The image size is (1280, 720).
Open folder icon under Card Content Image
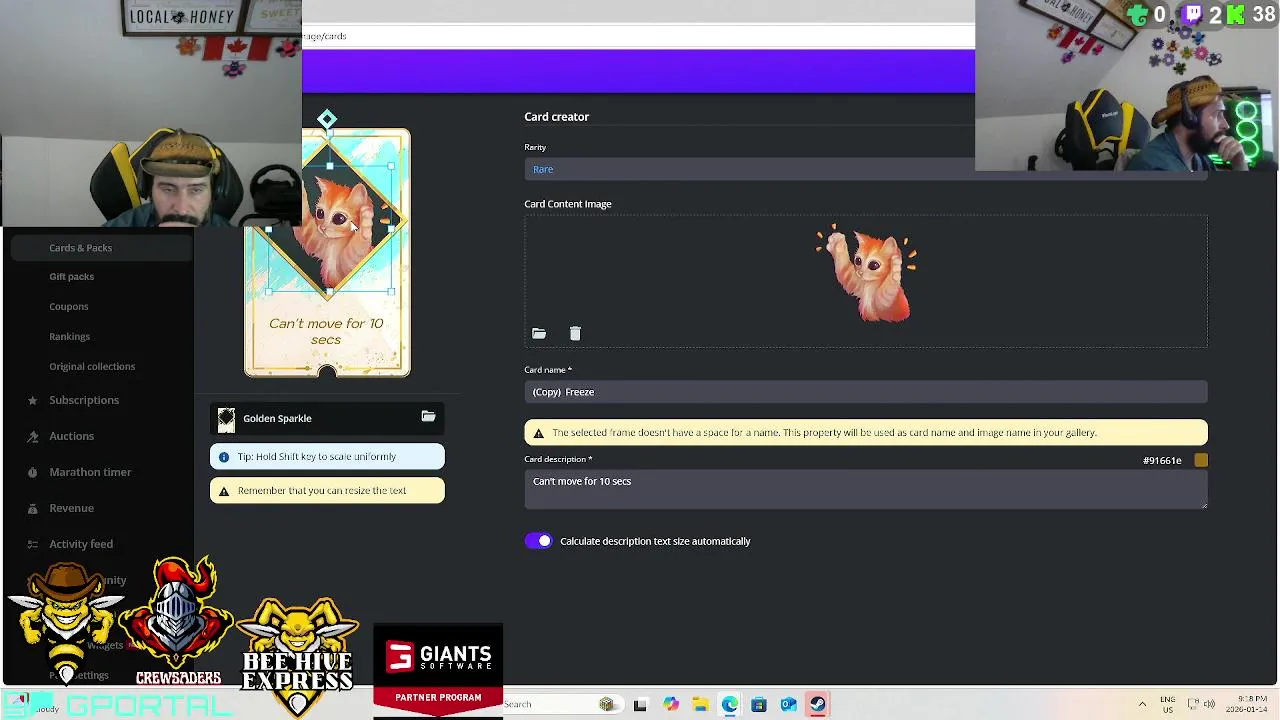[x=539, y=334]
